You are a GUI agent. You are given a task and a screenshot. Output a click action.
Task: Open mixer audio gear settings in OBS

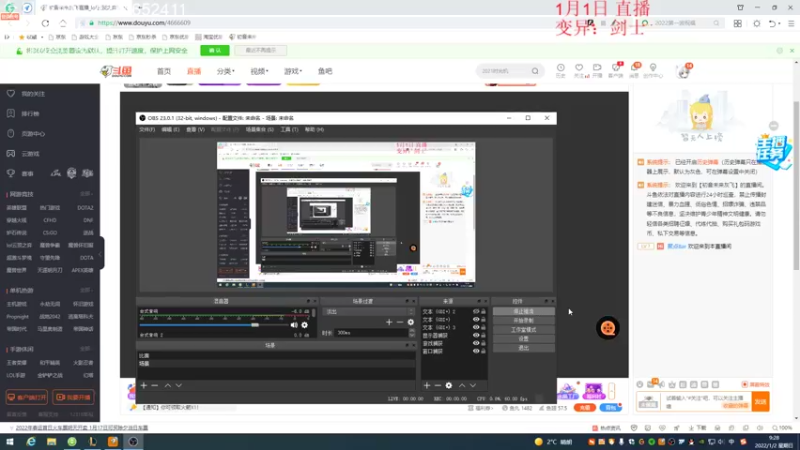pos(305,325)
